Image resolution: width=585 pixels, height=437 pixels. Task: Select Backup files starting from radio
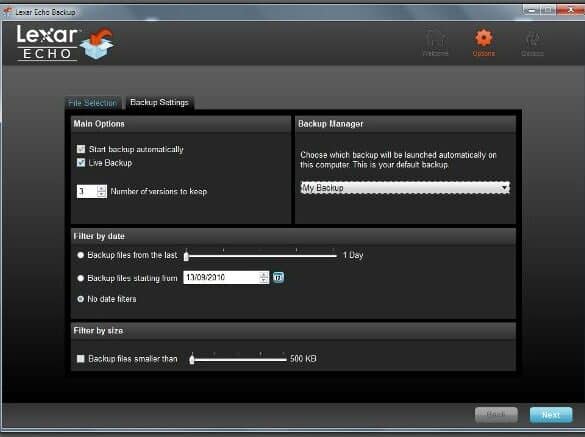tap(80, 278)
